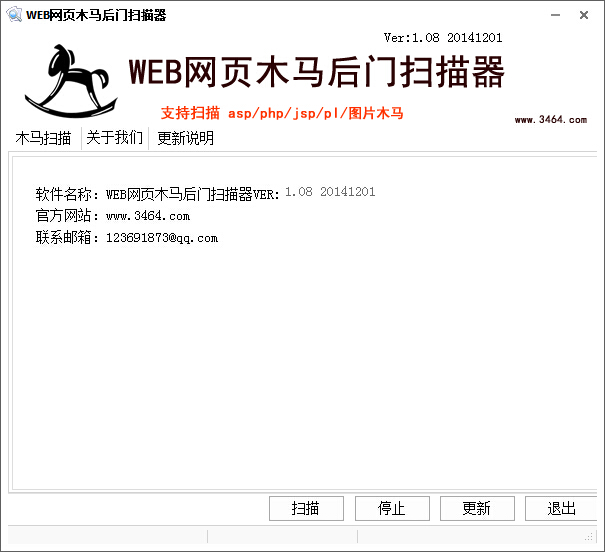The image size is (605, 552).
Task: Click the leftmost status bar segment
Action: [105, 536]
